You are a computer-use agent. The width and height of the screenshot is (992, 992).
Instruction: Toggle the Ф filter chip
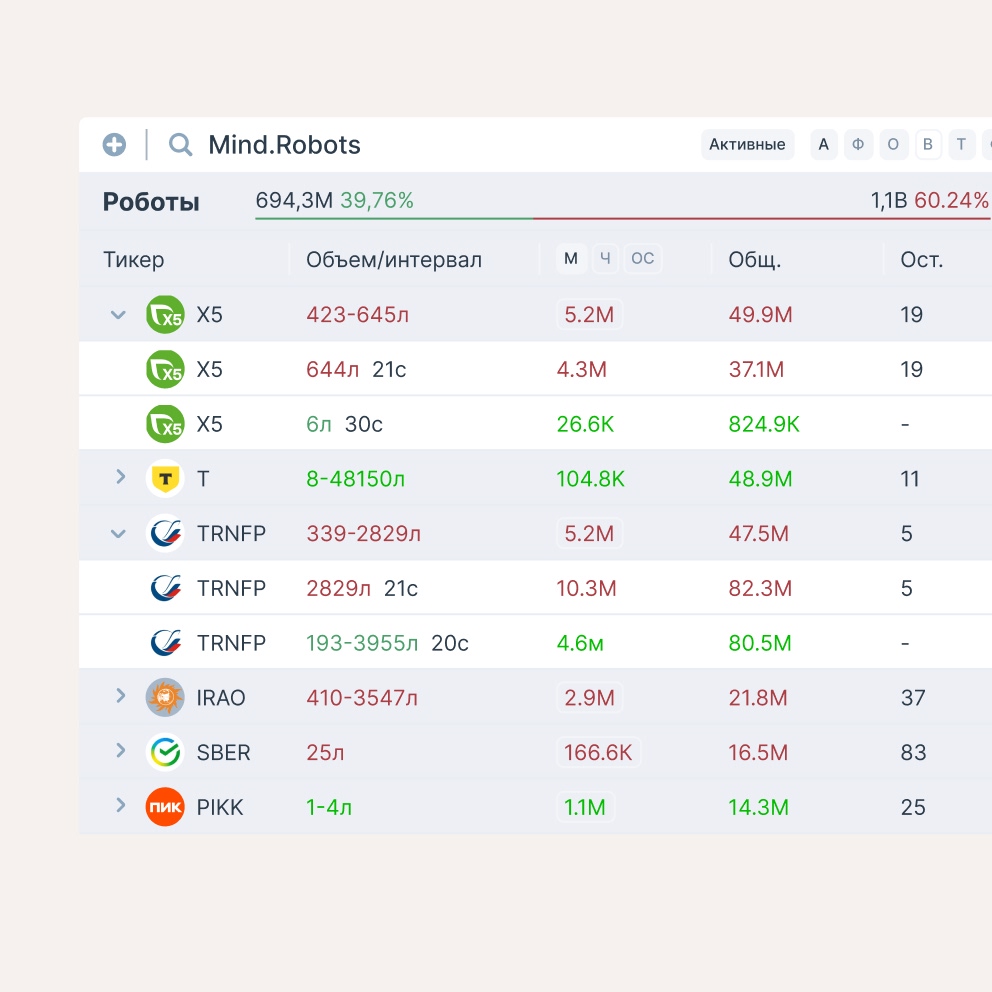coord(858,144)
